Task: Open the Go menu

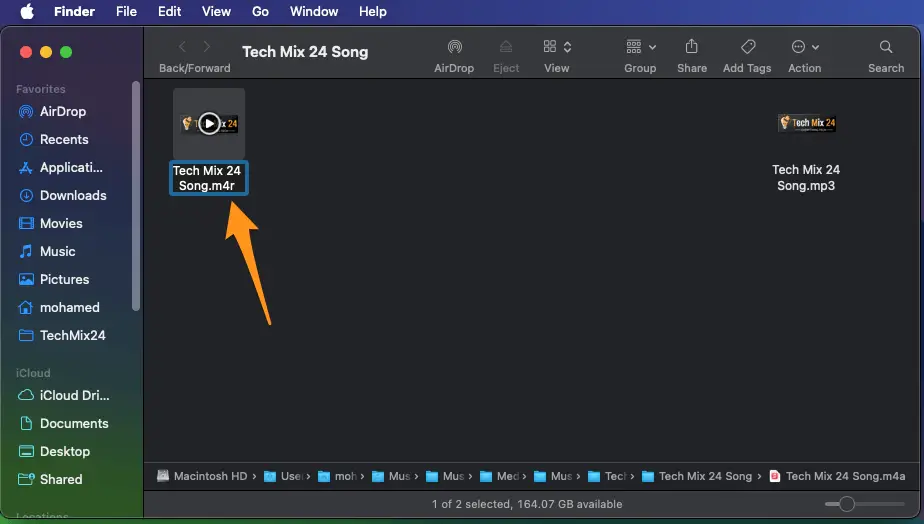Action: (260, 12)
